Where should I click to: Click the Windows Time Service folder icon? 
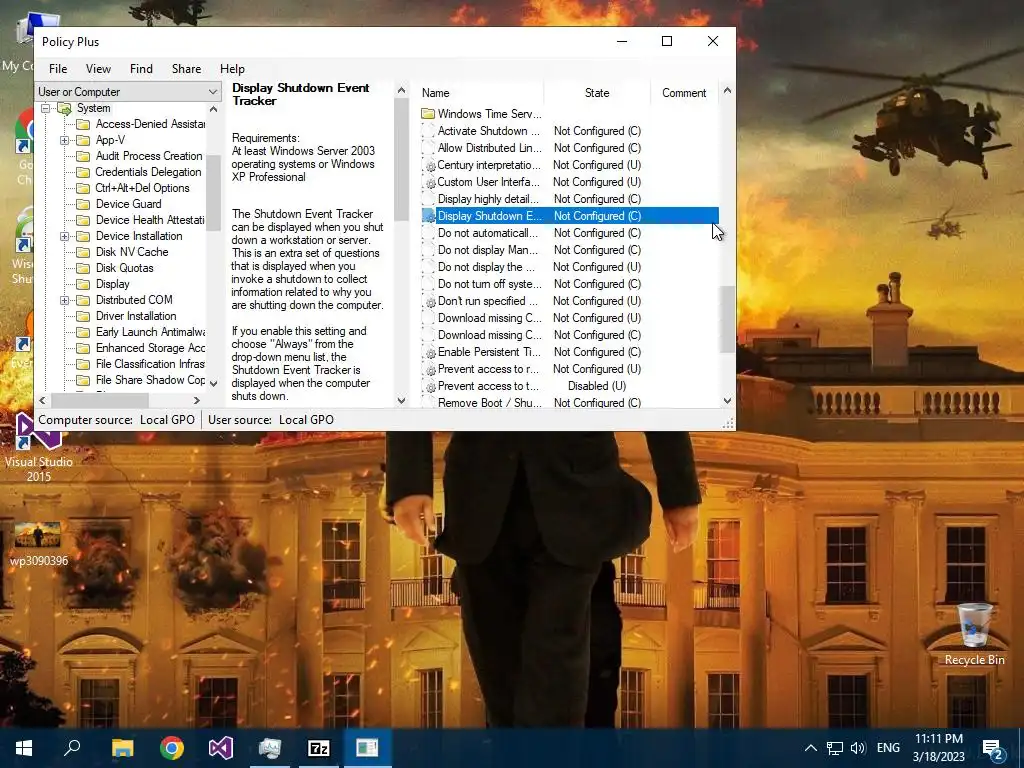pyautogui.click(x=428, y=114)
